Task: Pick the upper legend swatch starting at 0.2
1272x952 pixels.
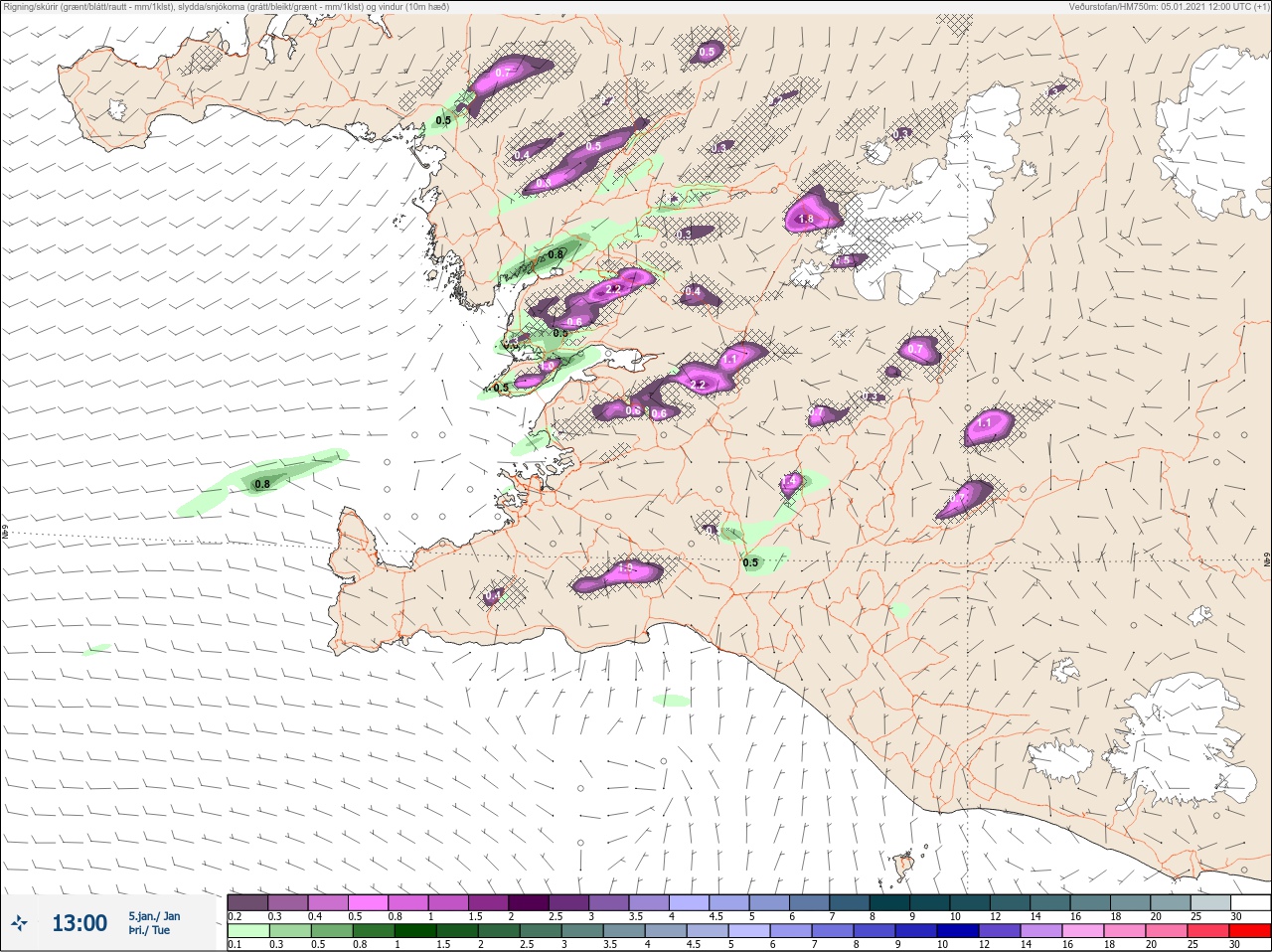Action: 247,902
